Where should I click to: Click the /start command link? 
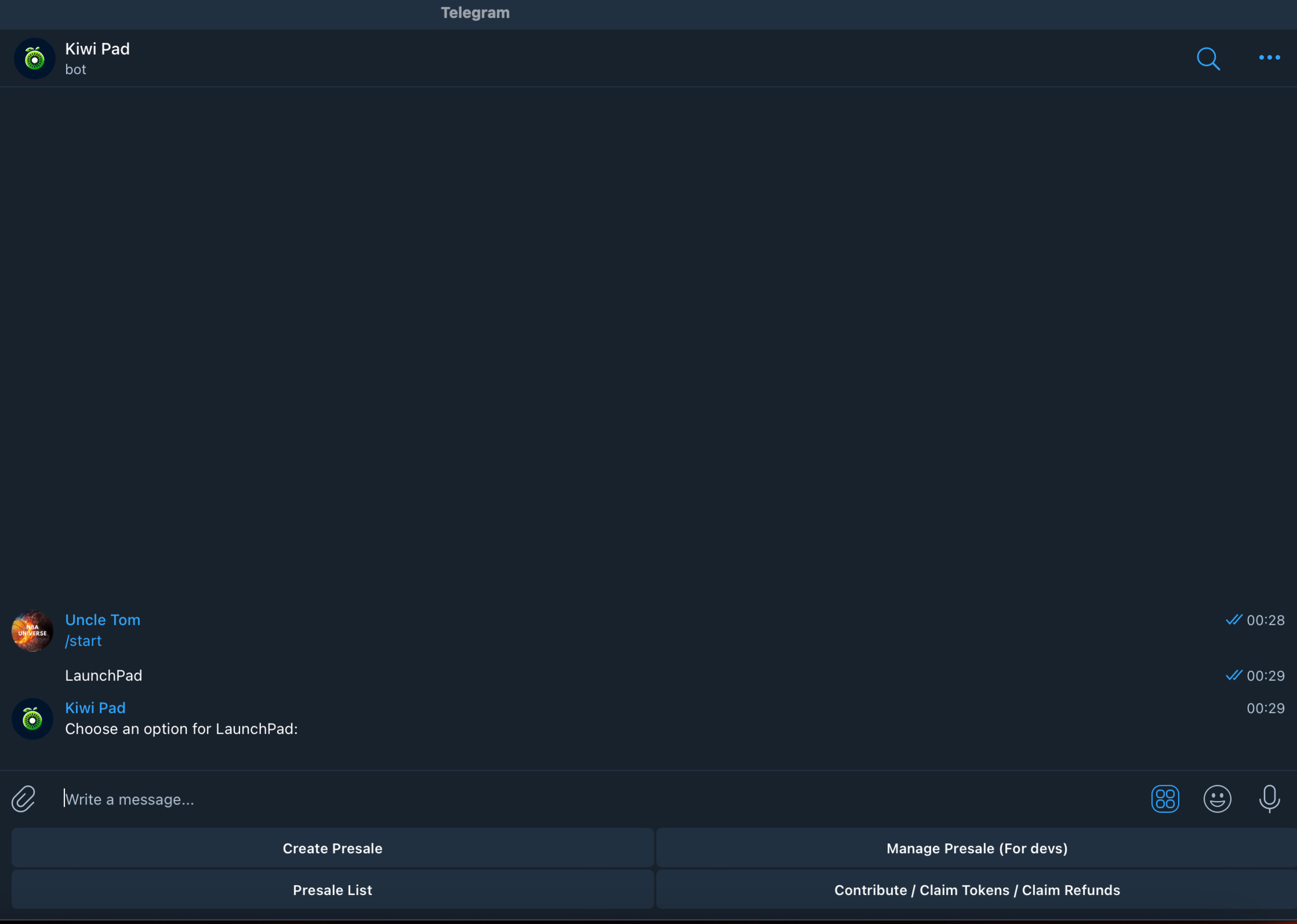point(84,641)
